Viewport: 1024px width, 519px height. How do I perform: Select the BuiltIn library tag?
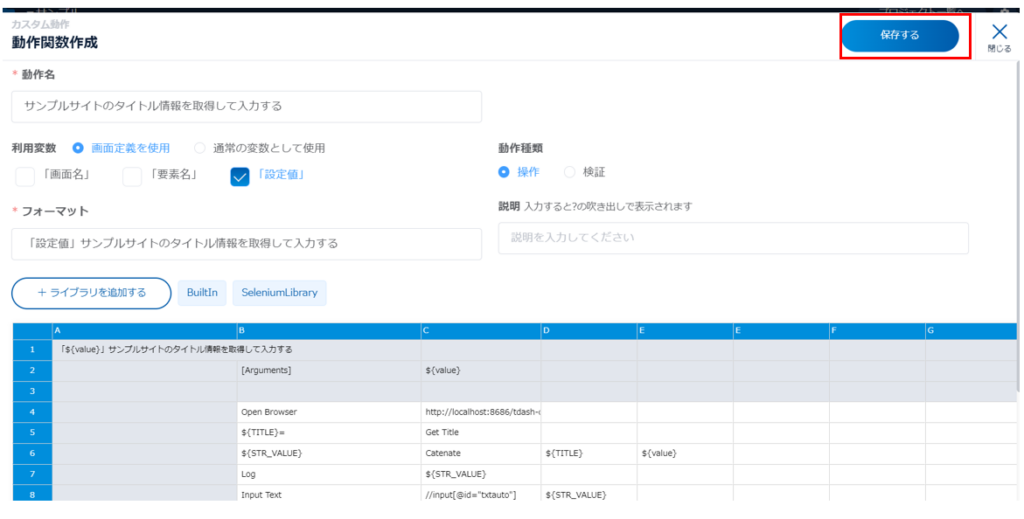coord(202,293)
